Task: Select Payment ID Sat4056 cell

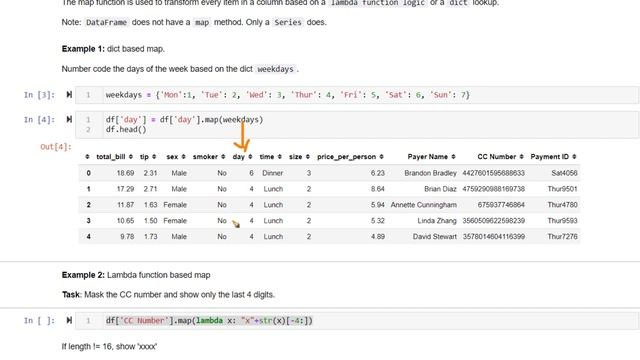Action: pyautogui.click(x=564, y=173)
